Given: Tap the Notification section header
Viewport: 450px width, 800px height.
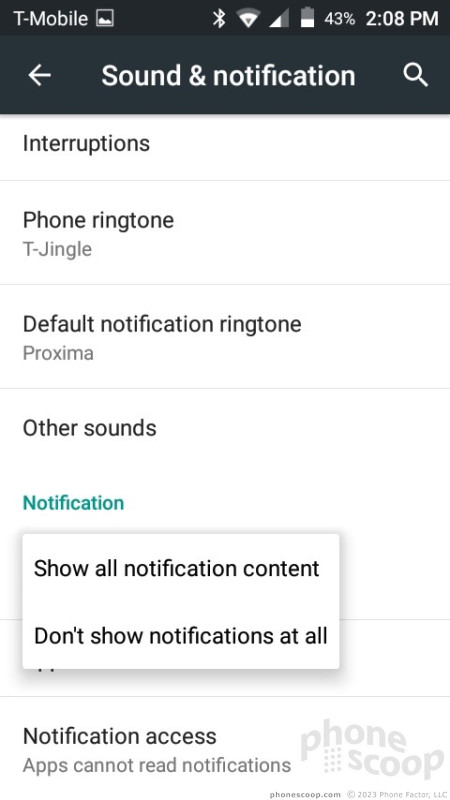Looking at the screenshot, I should coord(73,503).
